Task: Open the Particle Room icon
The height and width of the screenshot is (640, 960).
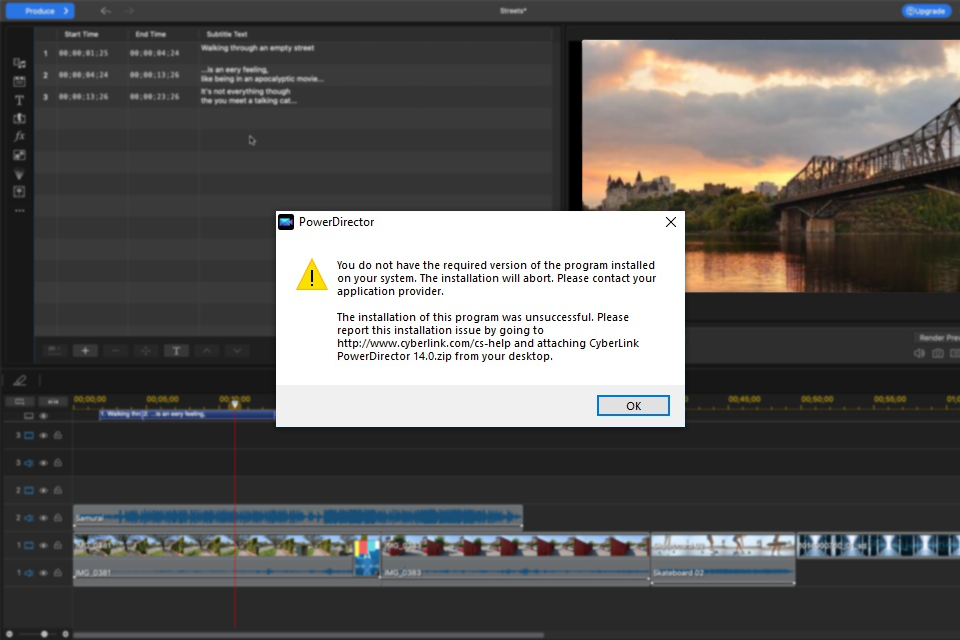Action: pos(20,174)
